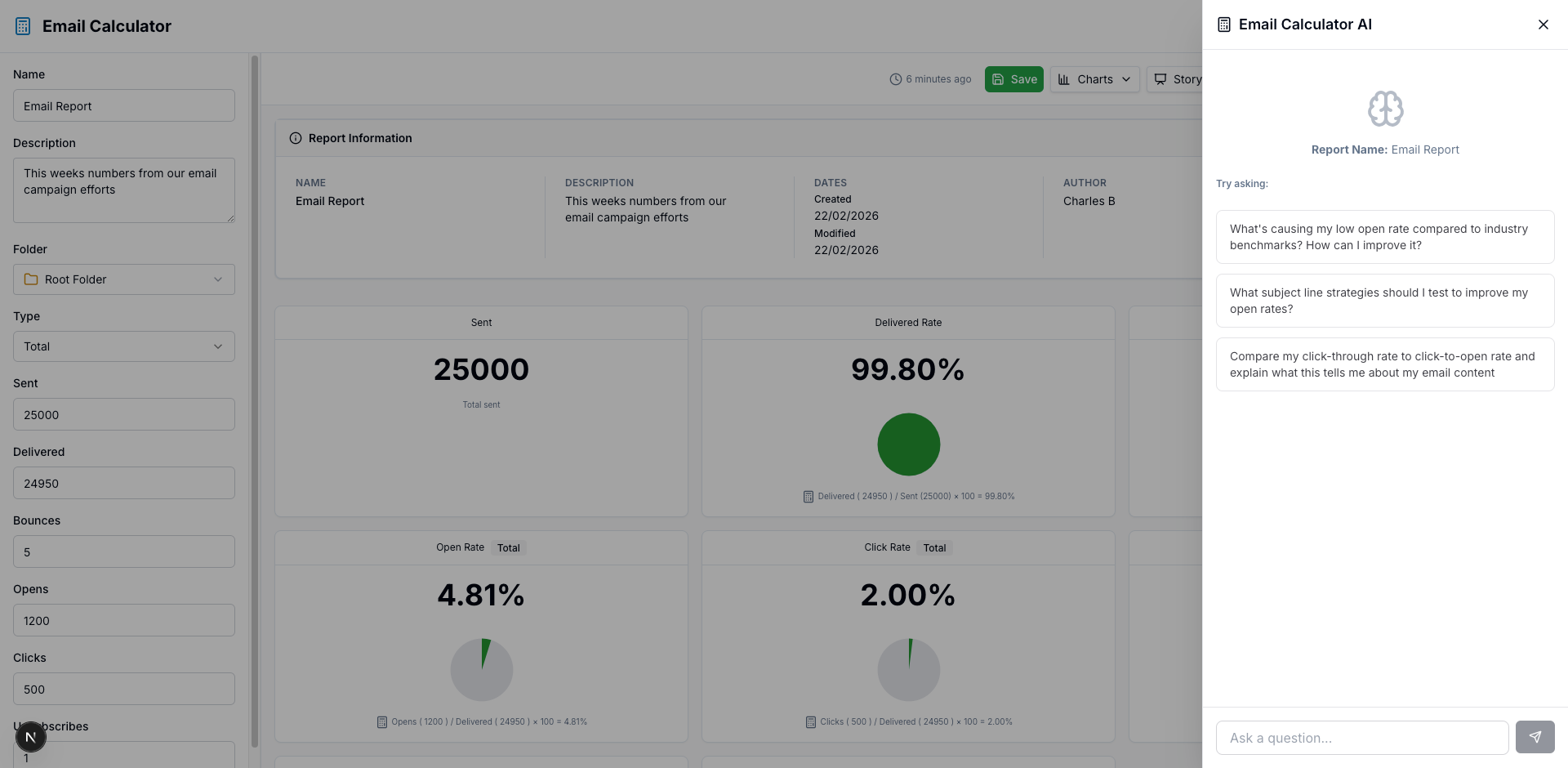Click the brain icon in the AI panel
The image size is (1568, 768).
coord(1385,109)
